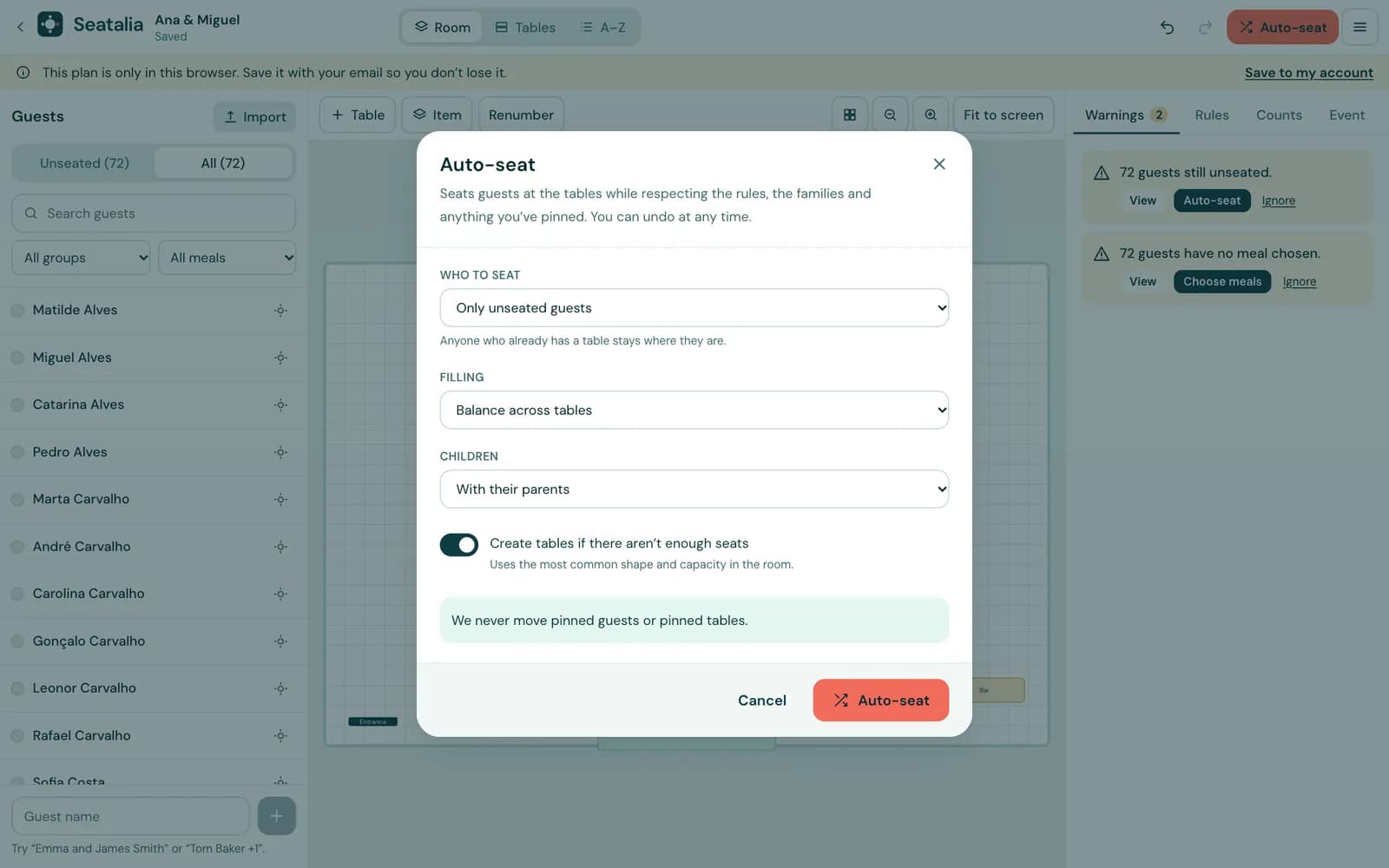
Task: Expand the All groups filter dropdown
Action: (x=81, y=258)
